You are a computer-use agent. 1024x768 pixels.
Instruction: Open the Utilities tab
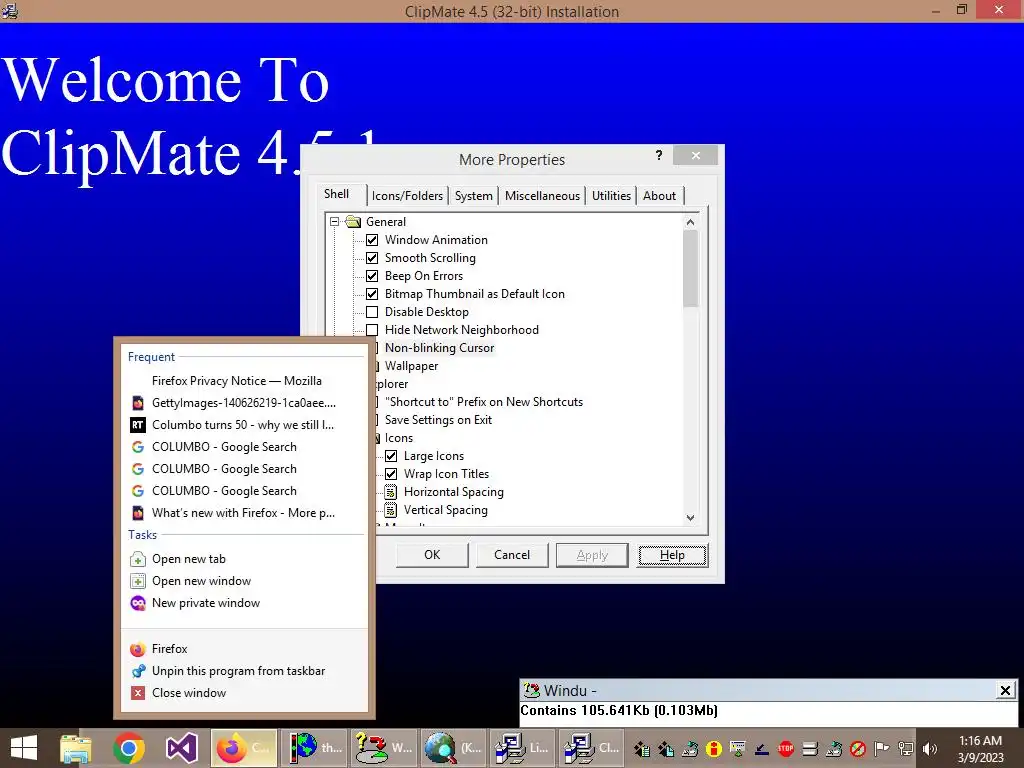point(611,195)
